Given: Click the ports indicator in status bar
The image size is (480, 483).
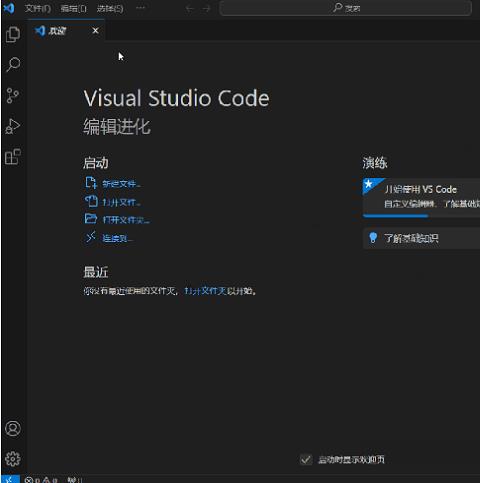Looking at the screenshot, I should (x=74, y=480).
